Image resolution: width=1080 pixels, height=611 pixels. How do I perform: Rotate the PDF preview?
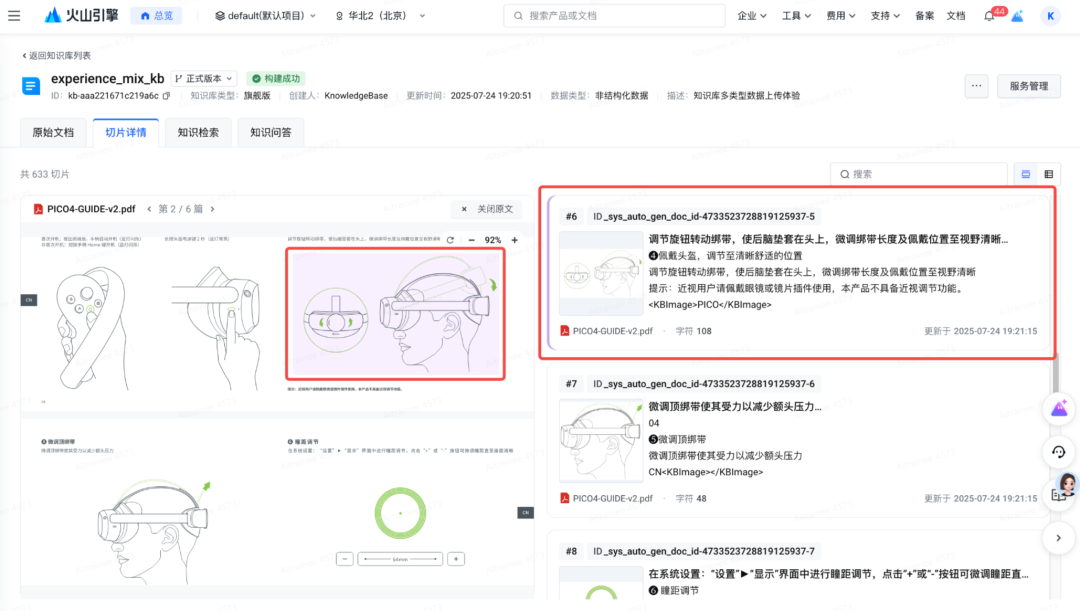pyautogui.click(x=450, y=240)
